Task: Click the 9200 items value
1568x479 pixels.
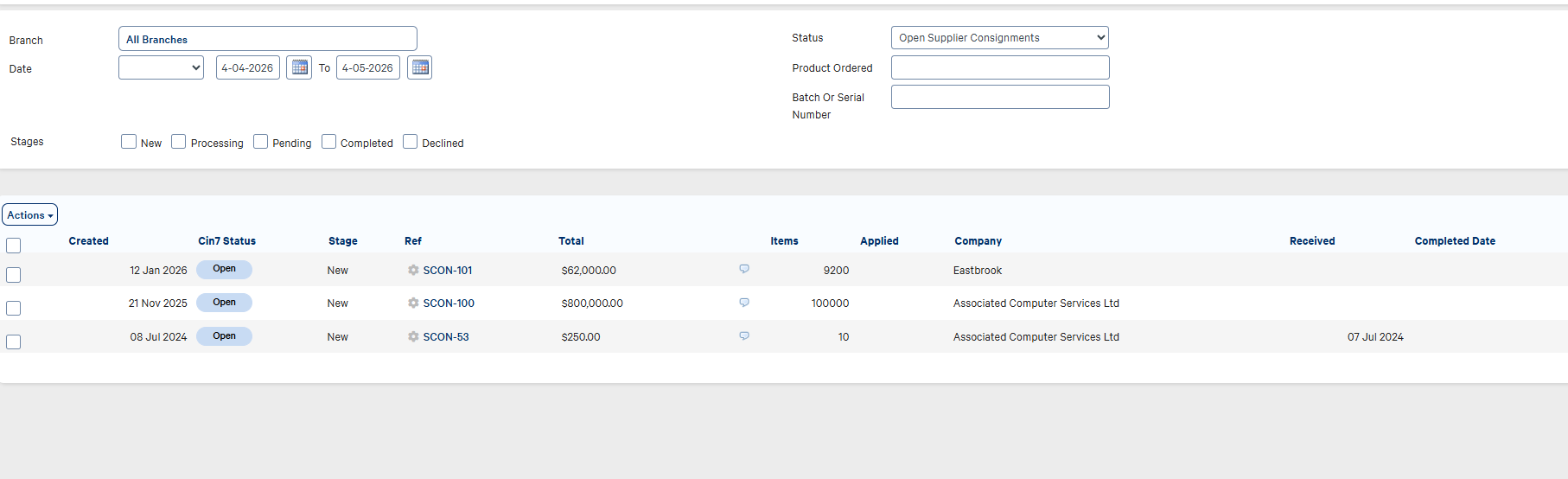Action: tap(836, 271)
